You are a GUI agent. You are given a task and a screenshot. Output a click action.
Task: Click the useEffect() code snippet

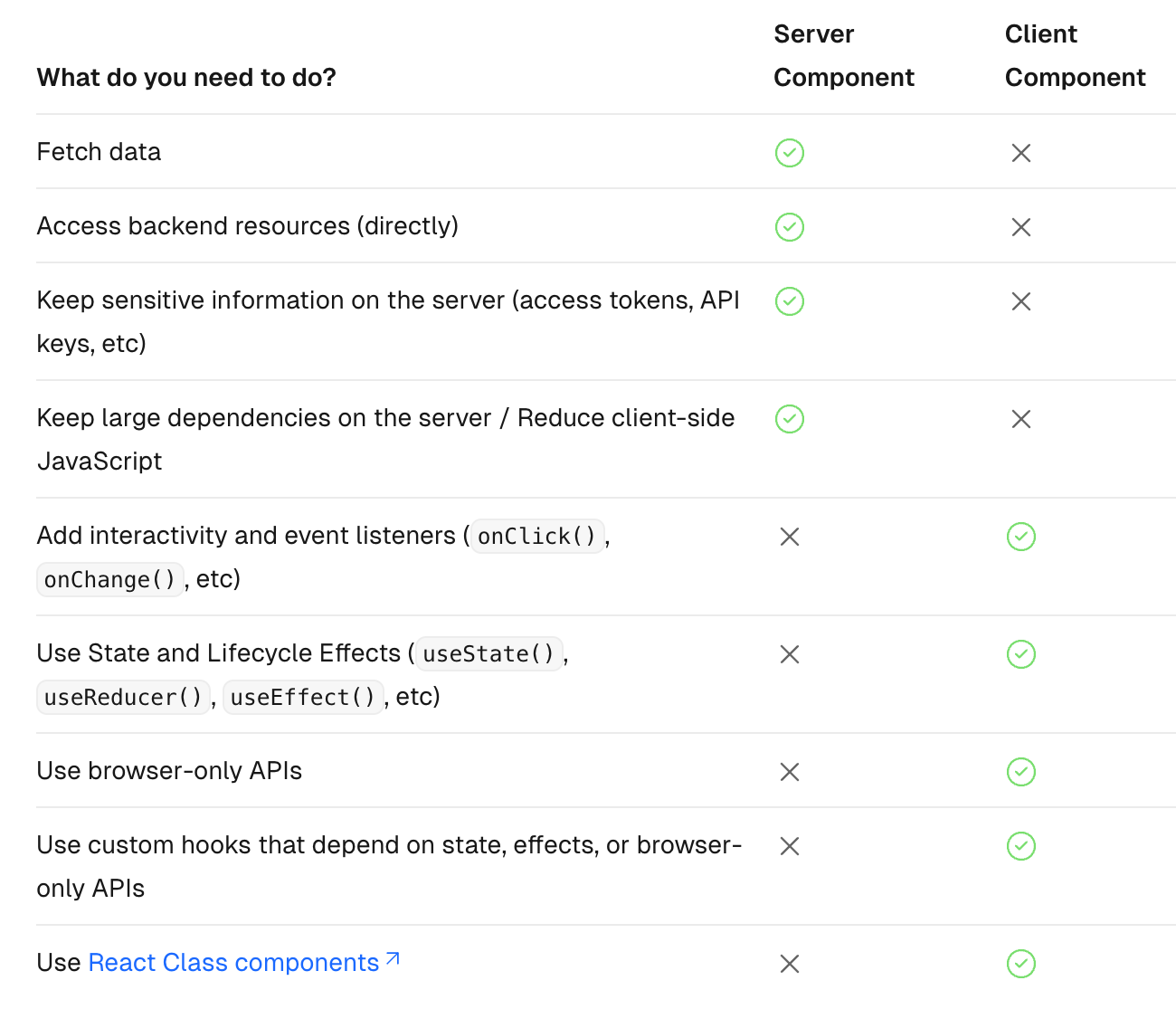pyautogui.click(x=302, y=698)
